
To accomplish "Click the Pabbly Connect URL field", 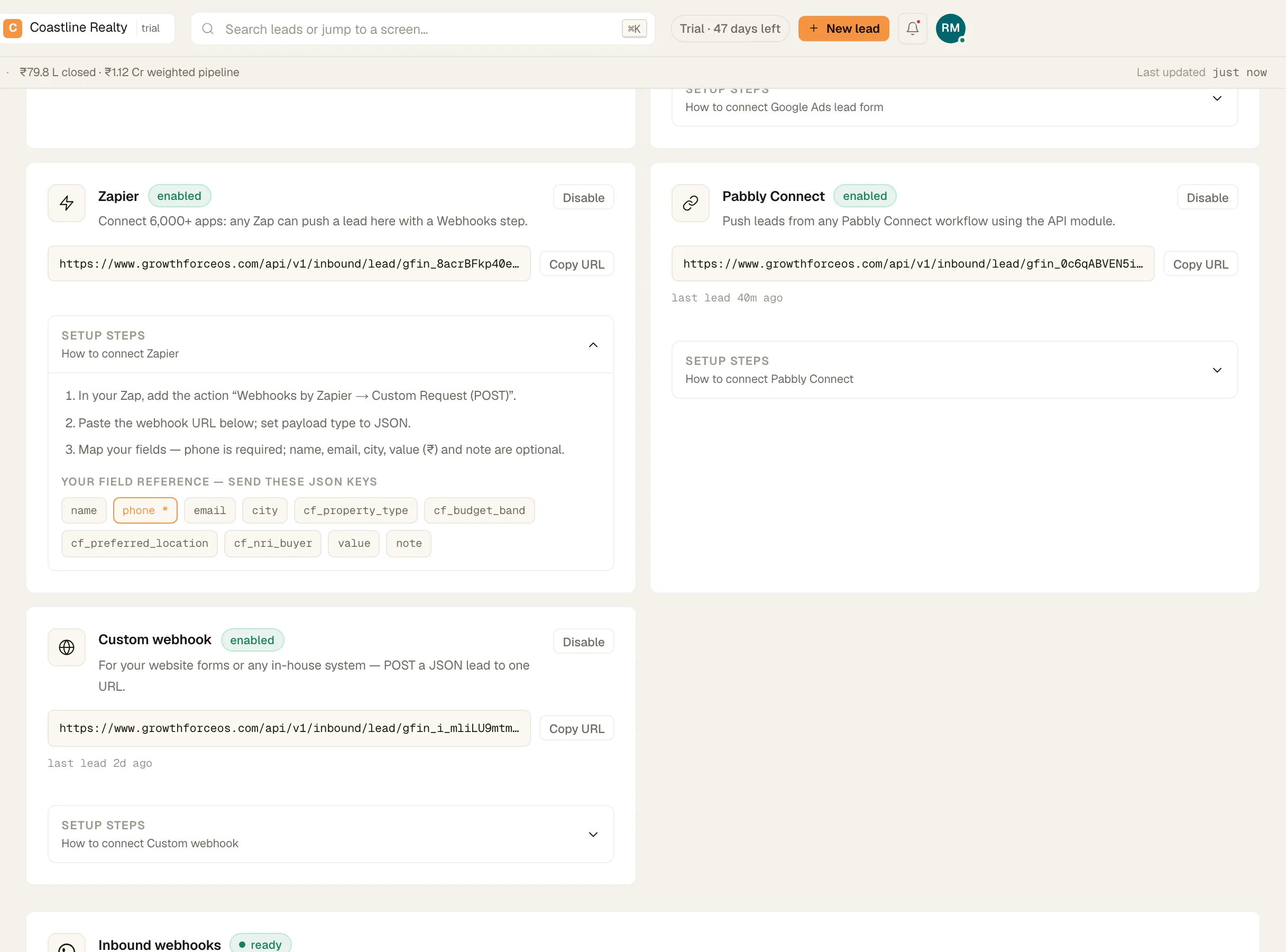I will (913, 264).
